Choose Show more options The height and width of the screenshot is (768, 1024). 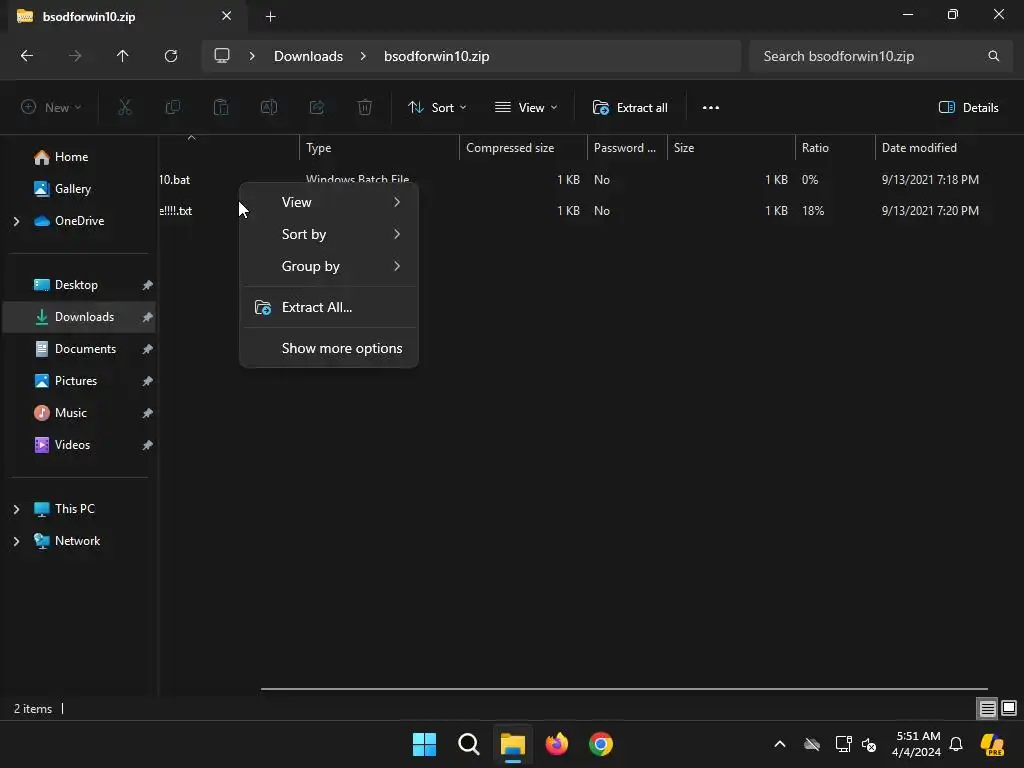pyautogui.click(x=329, y=349)
